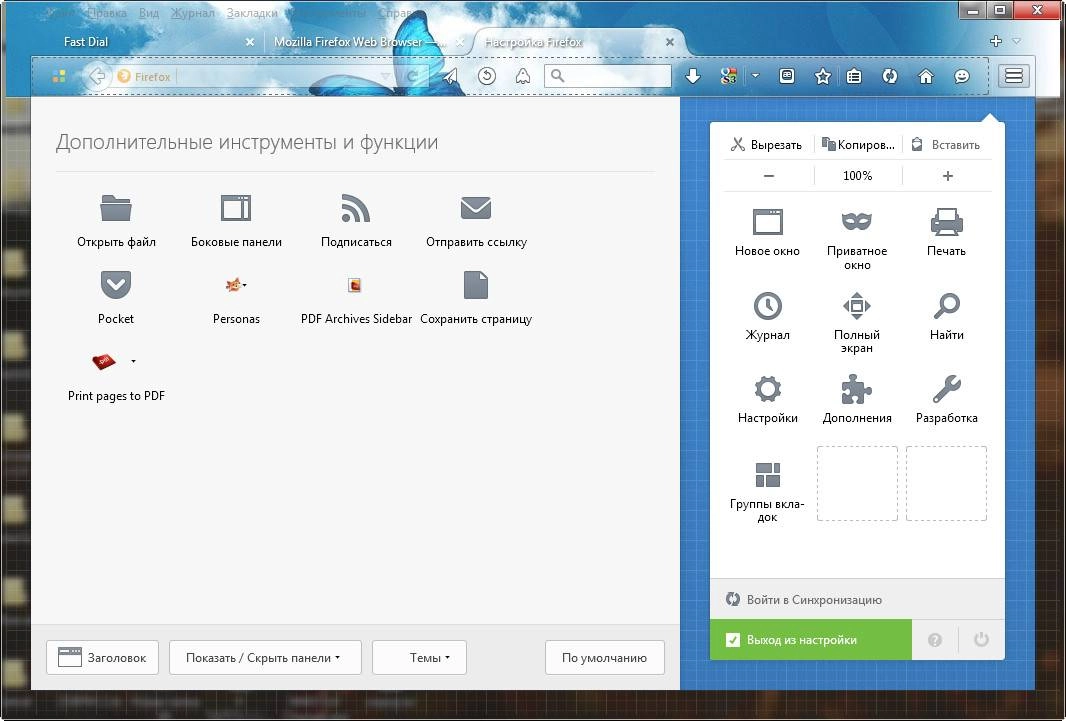Expand the Personas dropdown arrow

click(245, 285)
